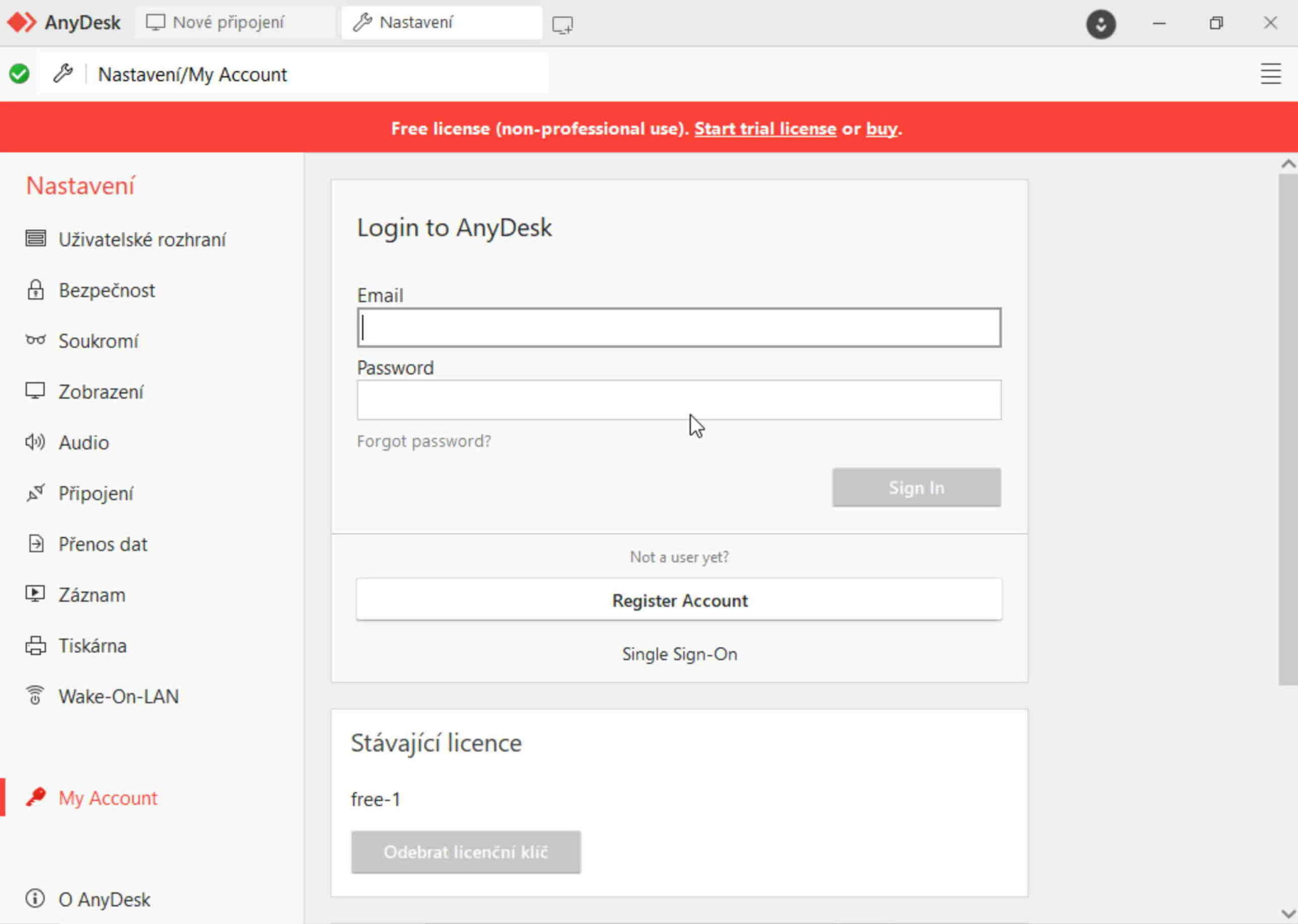This screenshot has height=924, width=1298.
Task: Select the Bezpečnost padlock icon
Action: click(x=35, y=290)
